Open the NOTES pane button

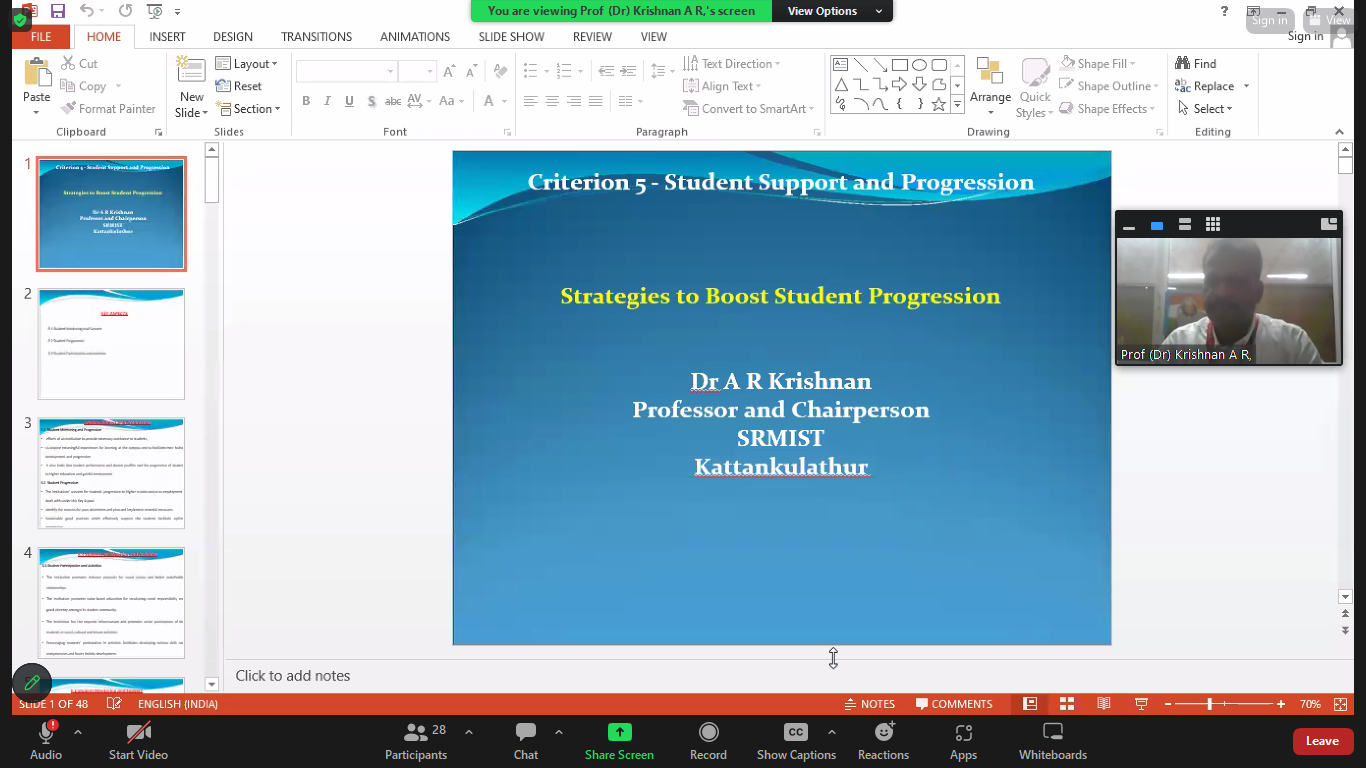(x=869, y=704)
